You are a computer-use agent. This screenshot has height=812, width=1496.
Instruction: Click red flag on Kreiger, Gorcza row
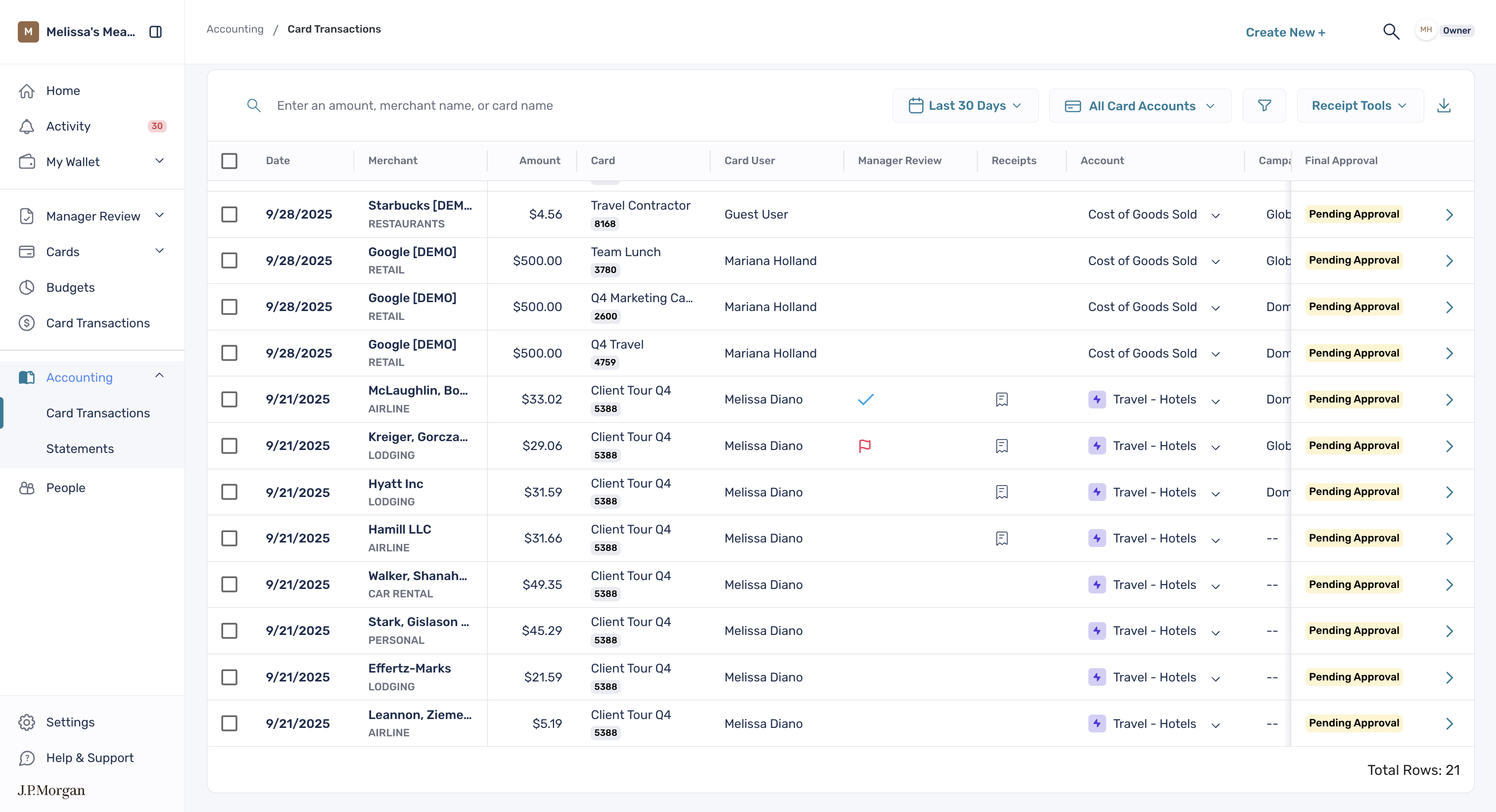click(865, 446)
